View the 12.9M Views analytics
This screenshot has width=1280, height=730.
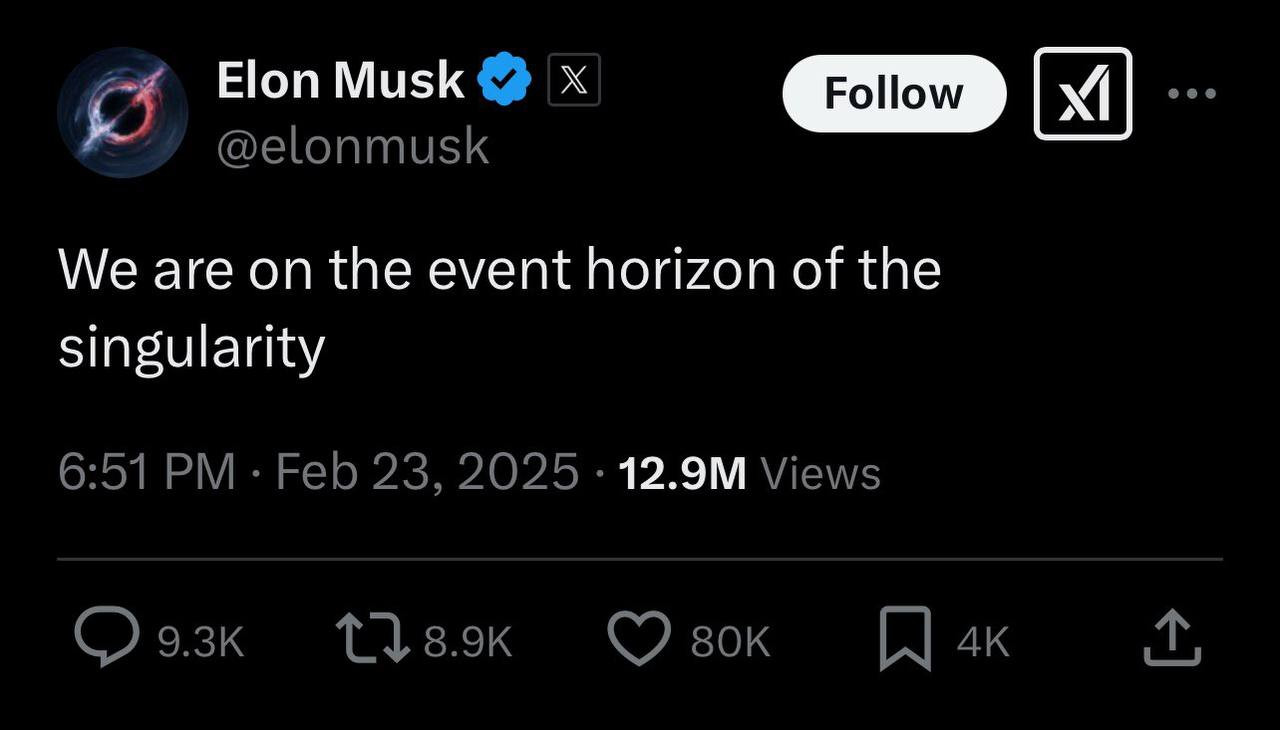point(749,472)
